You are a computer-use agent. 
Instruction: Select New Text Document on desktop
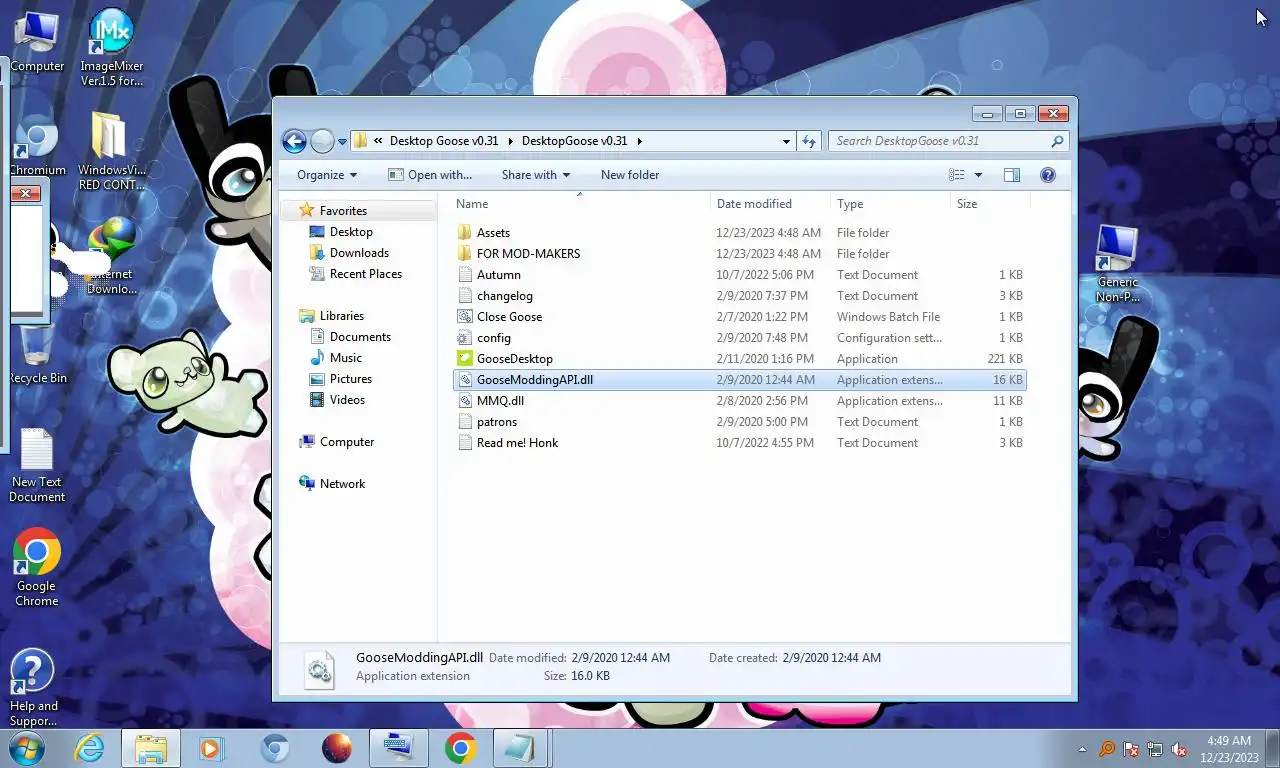(37, 466)
